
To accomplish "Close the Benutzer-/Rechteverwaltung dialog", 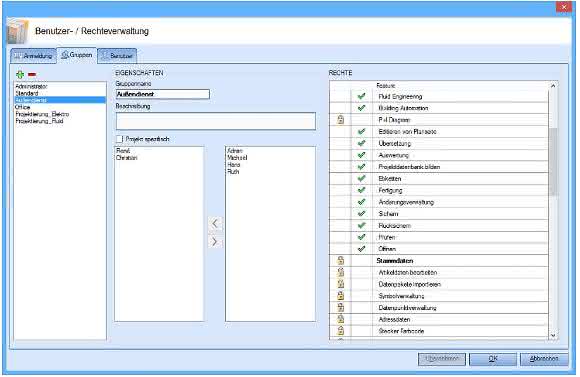I will (564, 7).
